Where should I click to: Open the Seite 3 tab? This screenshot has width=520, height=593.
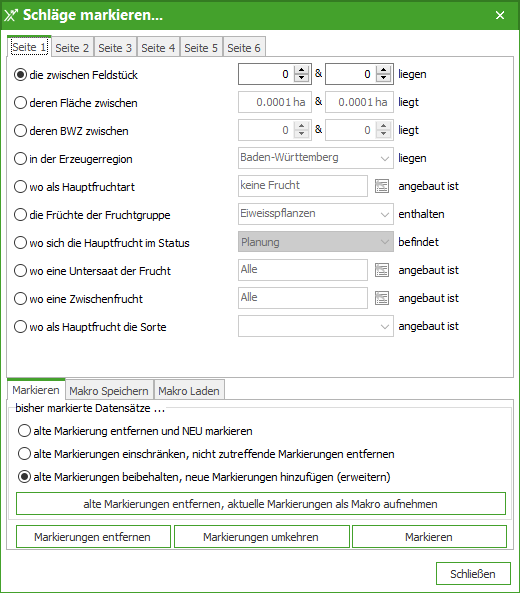coord(115,48)
